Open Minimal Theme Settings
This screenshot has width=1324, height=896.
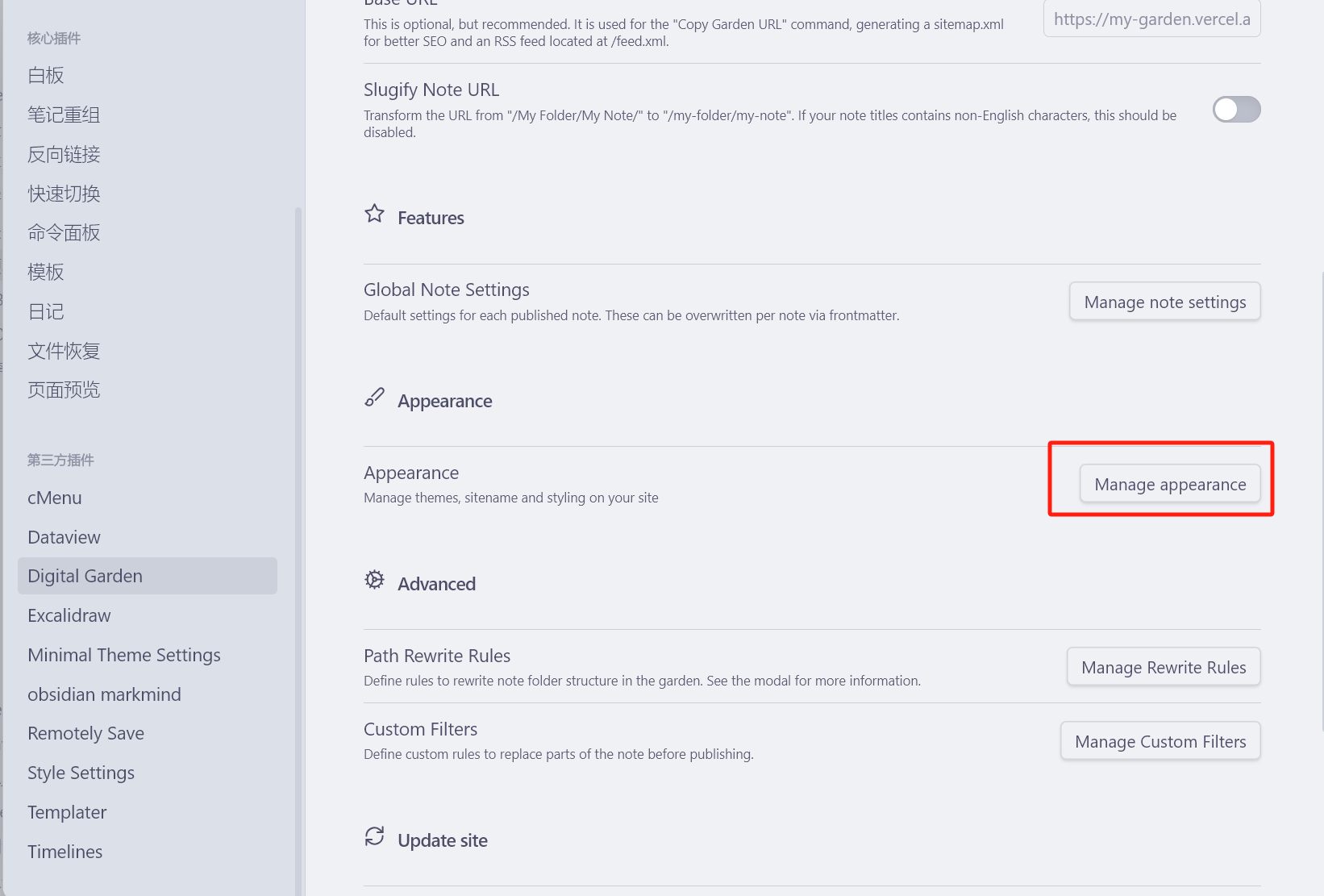124,655
